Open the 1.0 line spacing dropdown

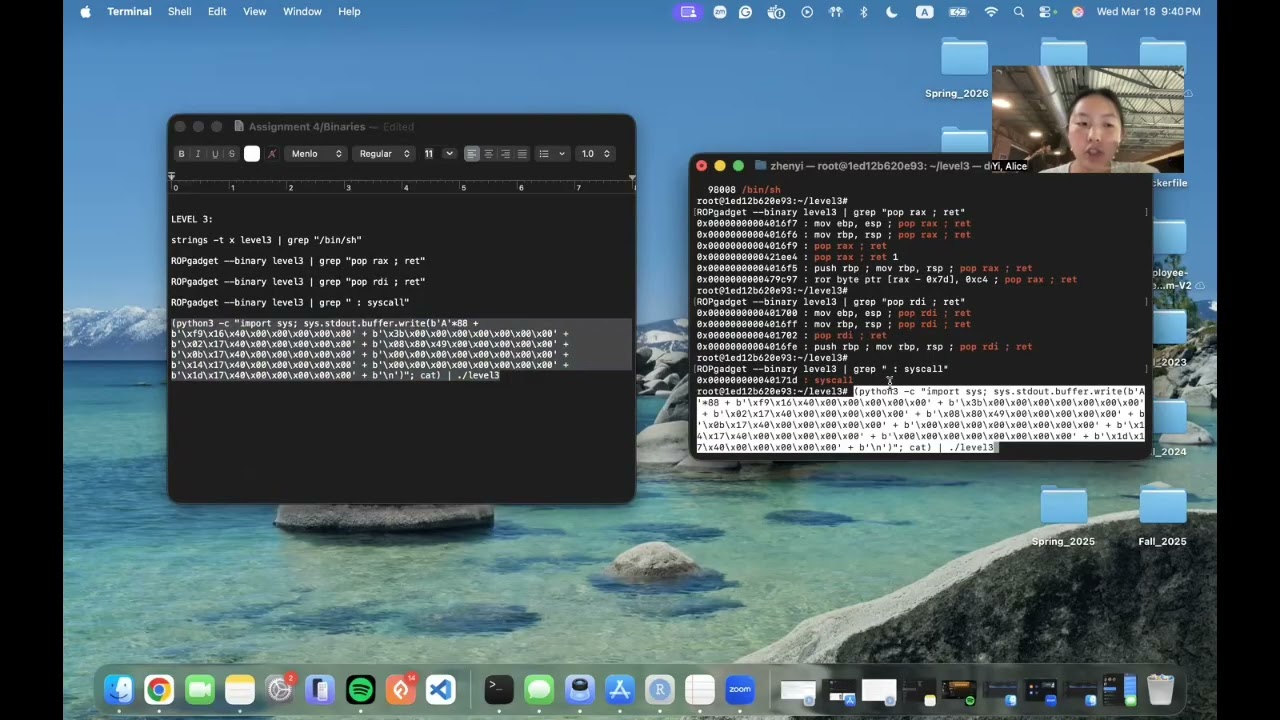coord(596,154)
